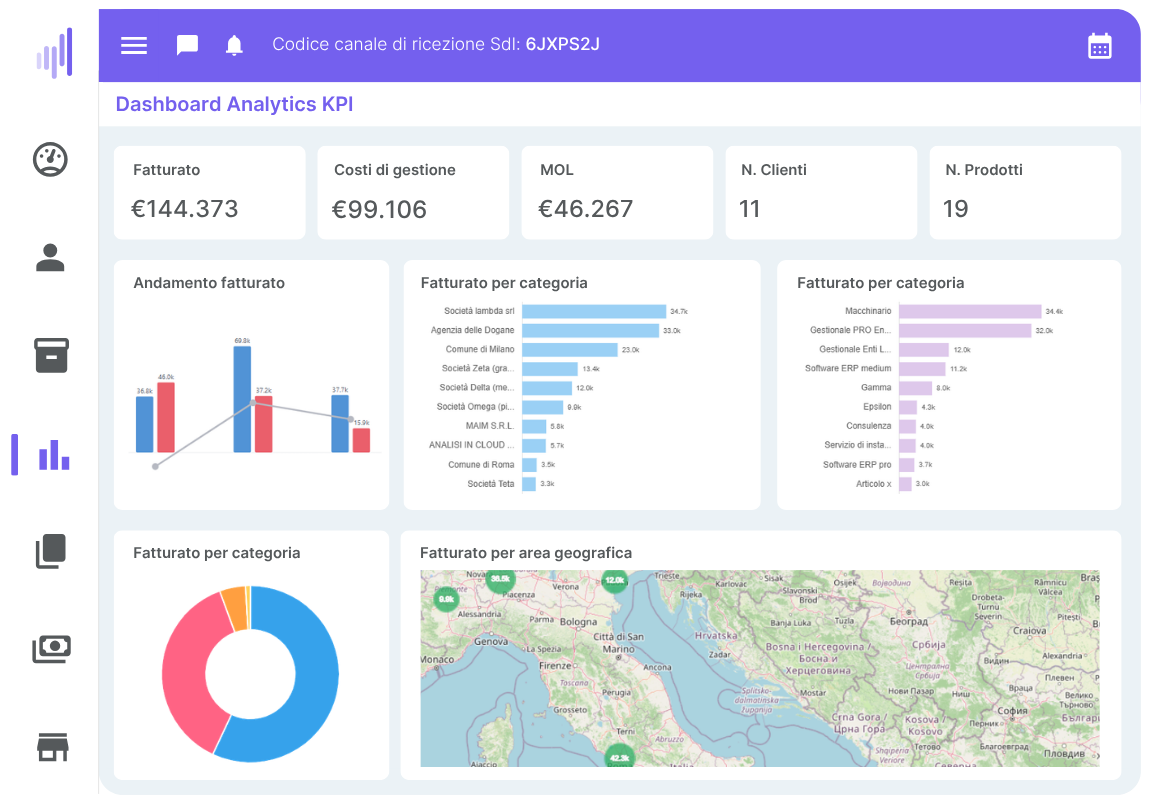Click the Consulenza category label
The image size is (1152, 804).
pos(868,426)
